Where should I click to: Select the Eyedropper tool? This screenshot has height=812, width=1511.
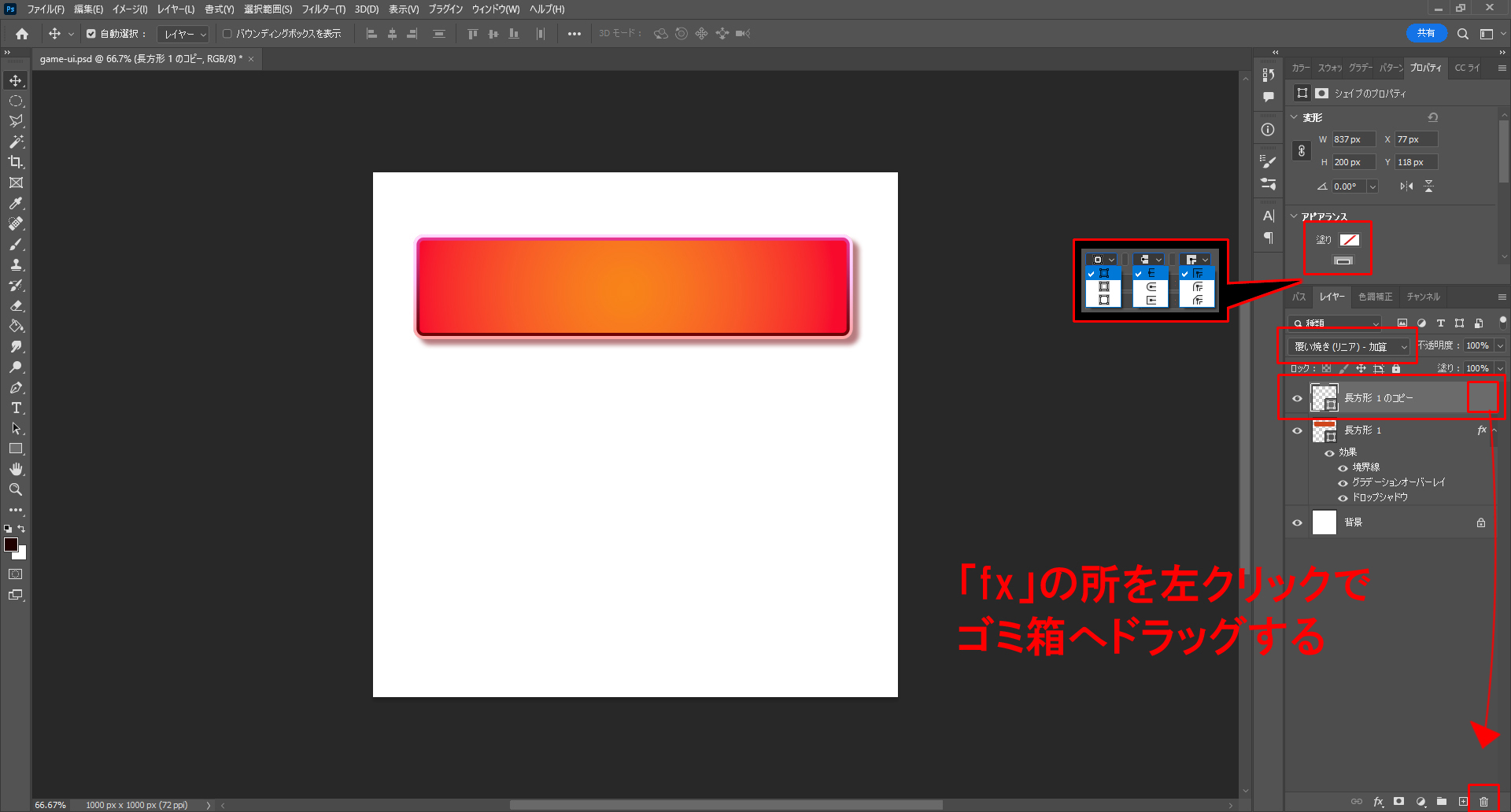point(16,203)
